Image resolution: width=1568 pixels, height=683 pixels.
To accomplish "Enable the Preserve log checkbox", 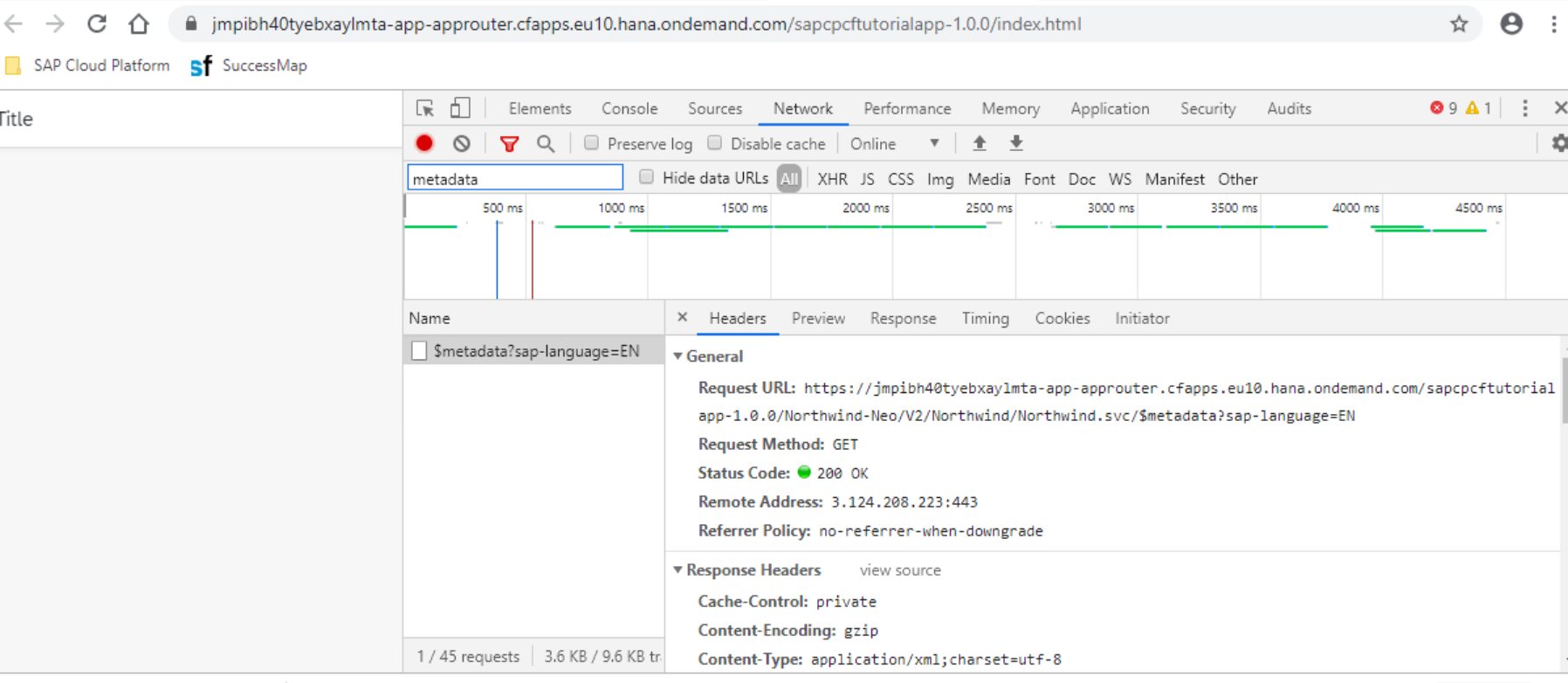I will pos(591,142).
